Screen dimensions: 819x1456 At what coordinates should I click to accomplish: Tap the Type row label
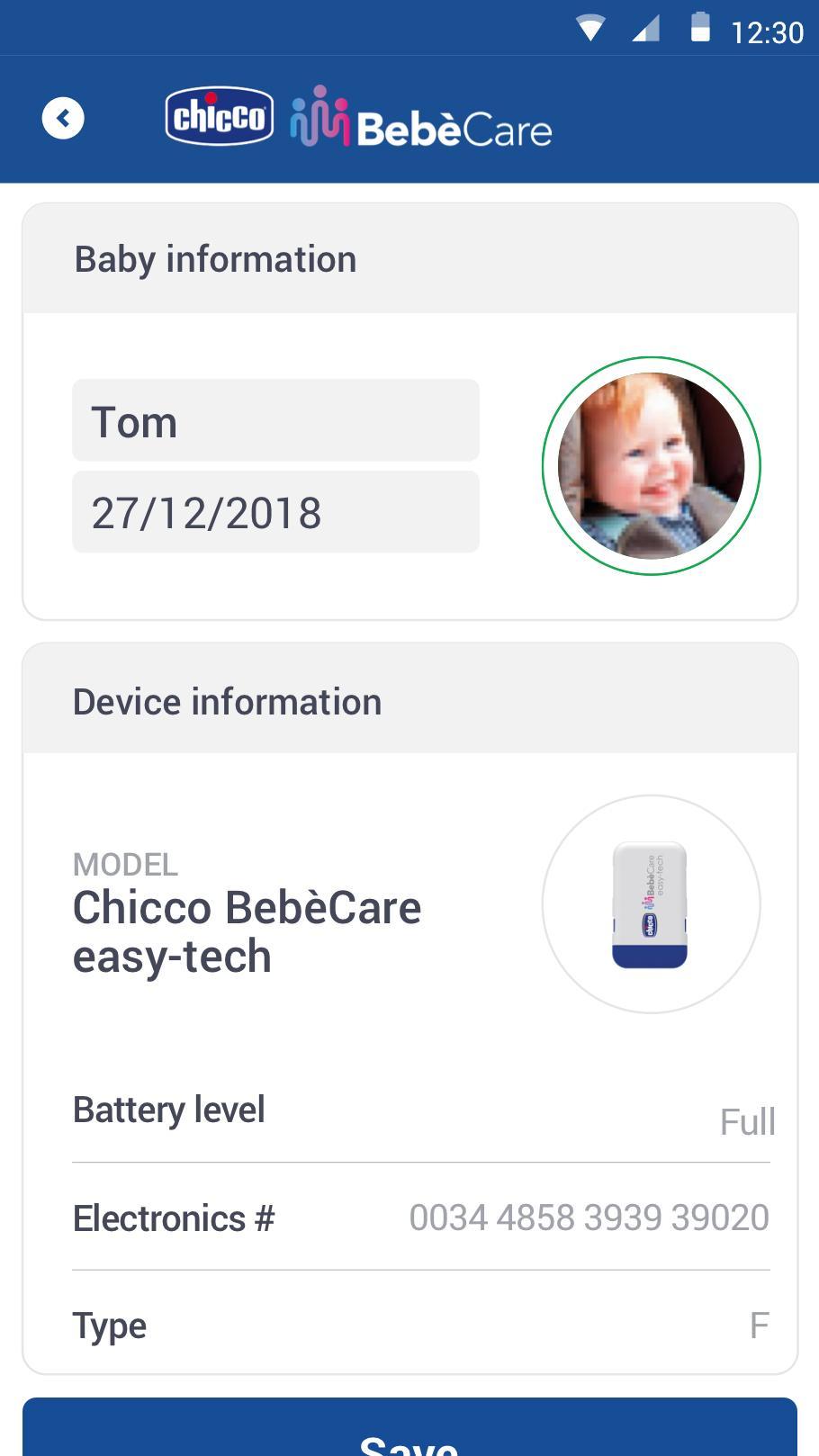coord(110,1326)
